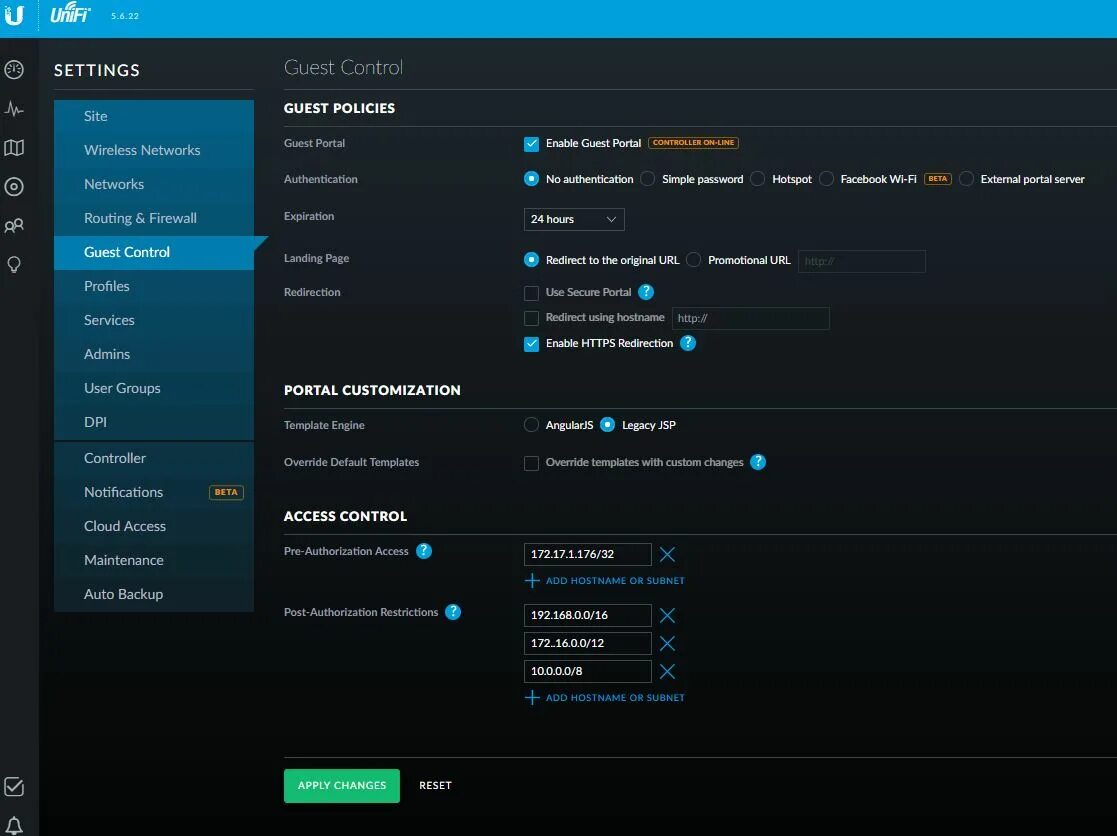Edit the 172..16.0.0/12 restriction field
The image size is (1117, 836).
[x=588, y=643]
